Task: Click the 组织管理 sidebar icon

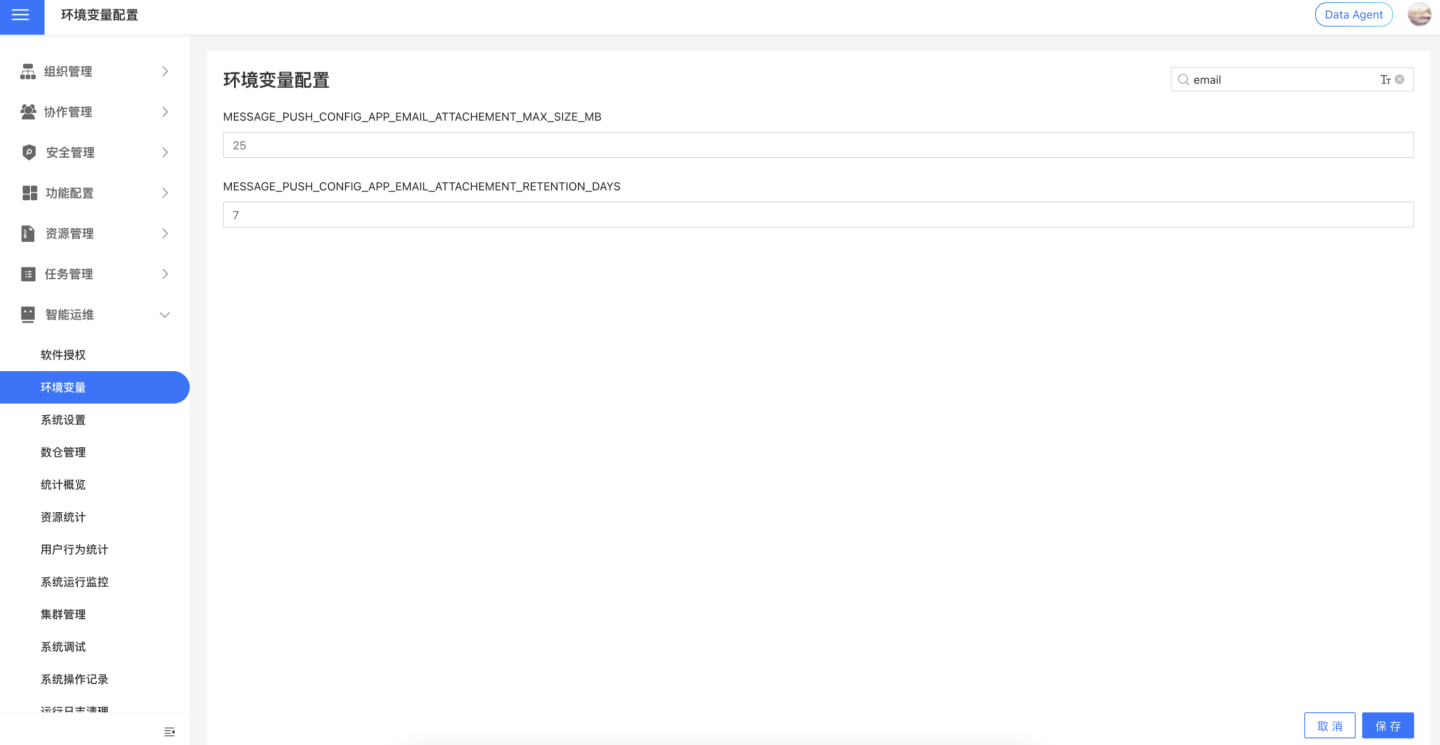Action: pos(28,72)
